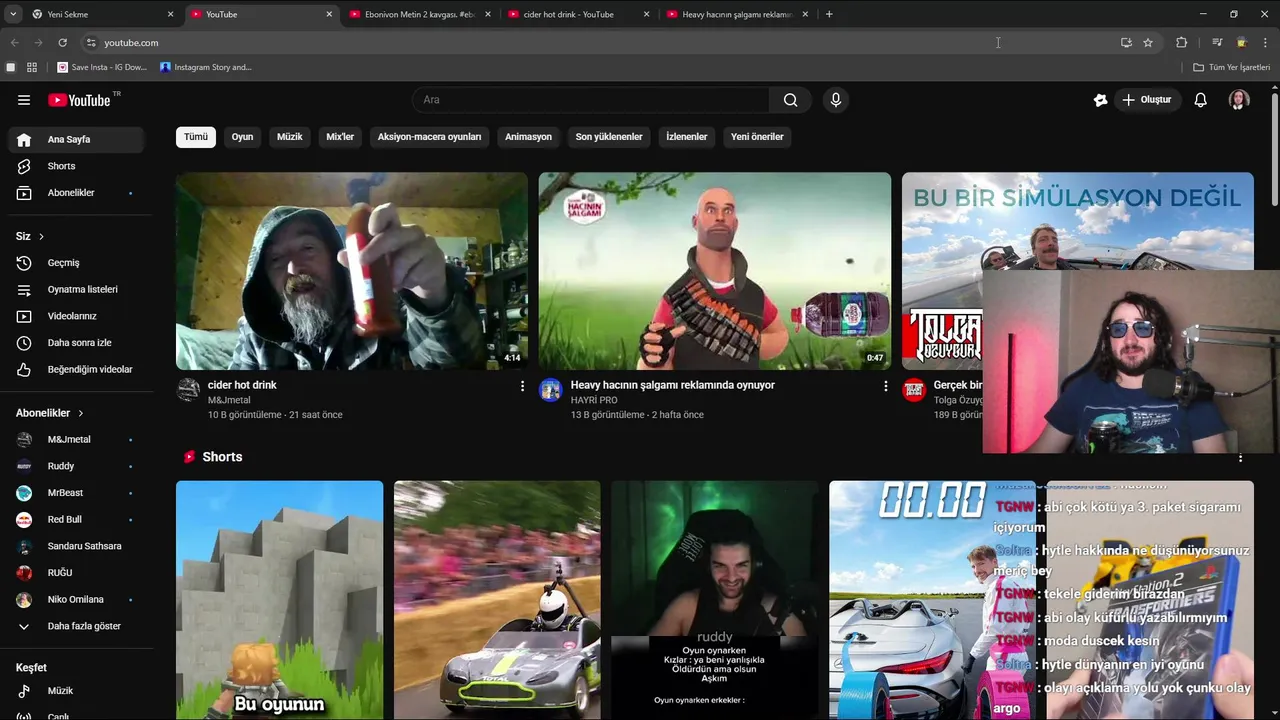Open the ruddy gaming short
Image resolution: width=1280 pixels, height=720 pixels.
[x=715, y=600]
